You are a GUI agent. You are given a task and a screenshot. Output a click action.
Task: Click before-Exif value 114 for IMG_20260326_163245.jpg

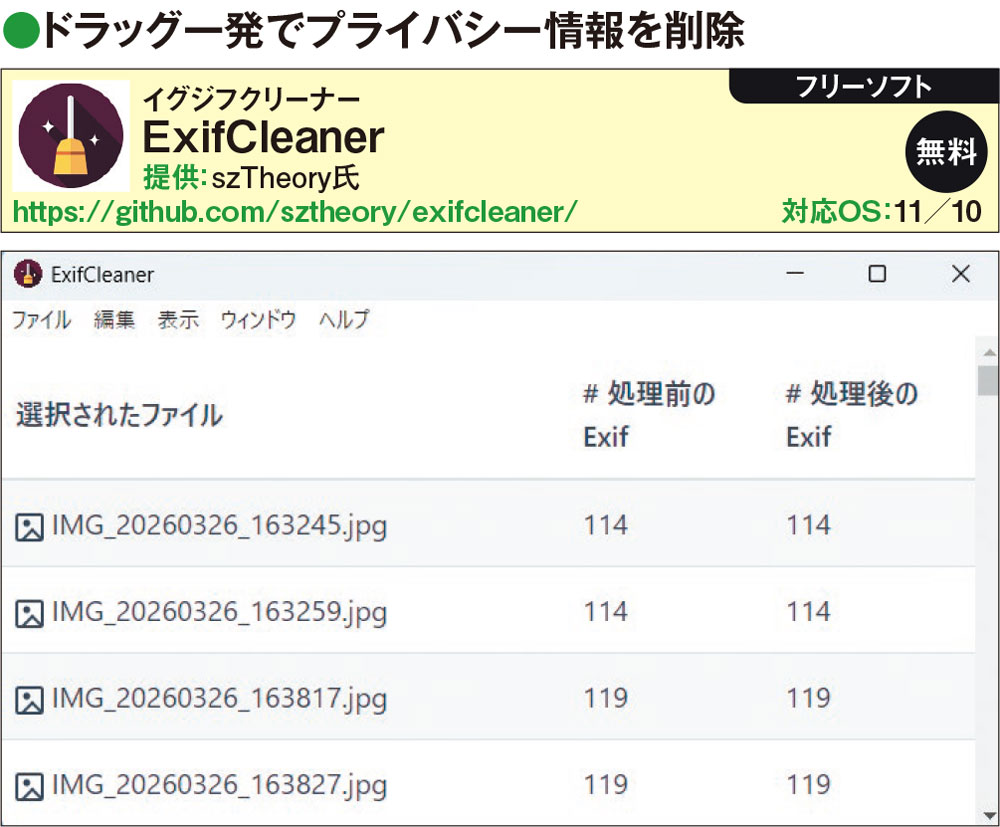pos(606,525)
